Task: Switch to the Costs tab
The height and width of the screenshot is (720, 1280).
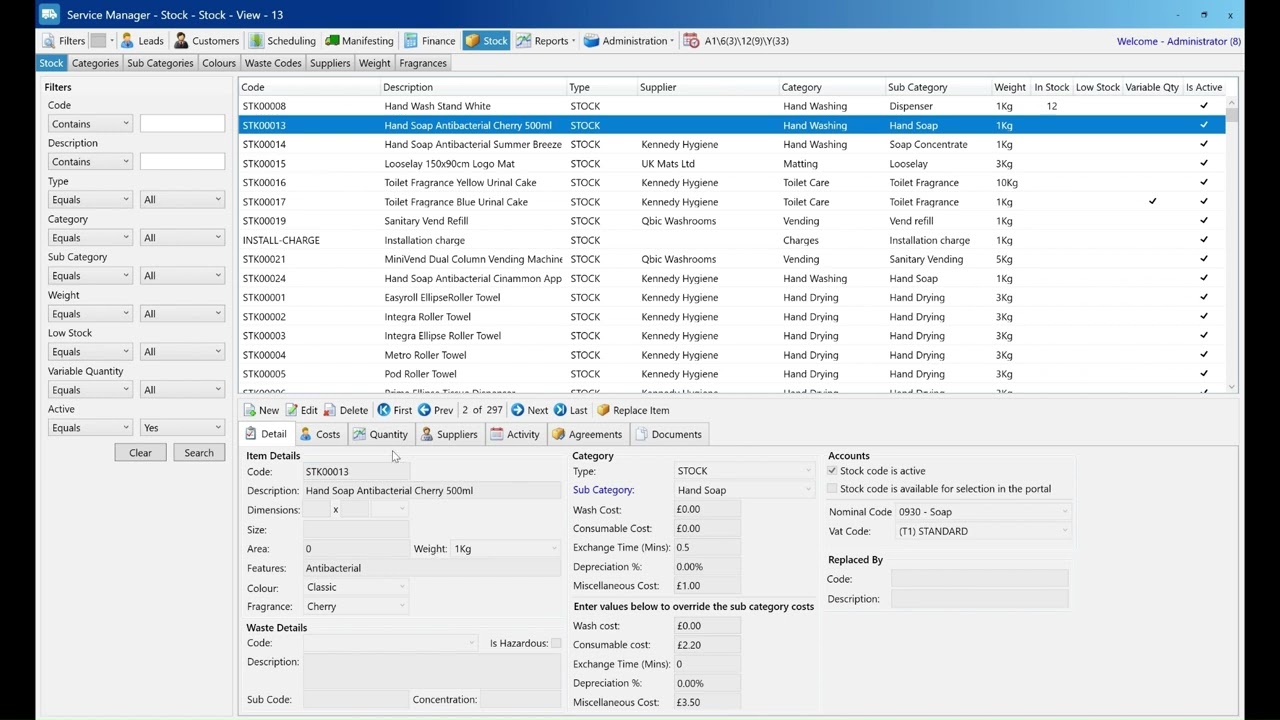Action: coord(319,434)
